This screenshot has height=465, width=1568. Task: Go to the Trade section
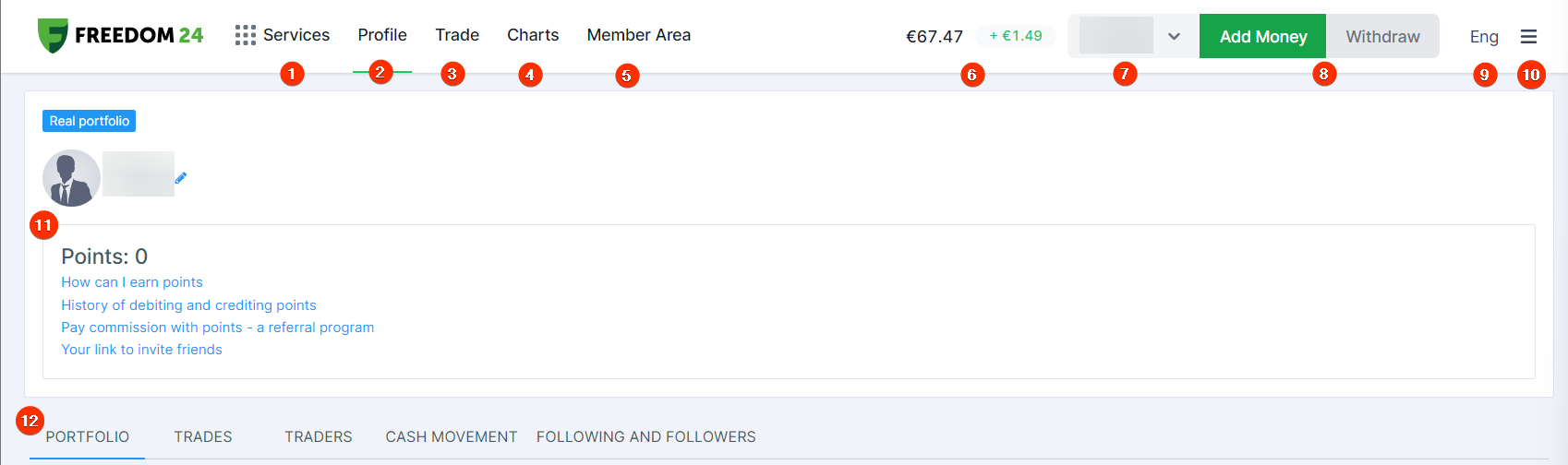[x=457, y=35]
